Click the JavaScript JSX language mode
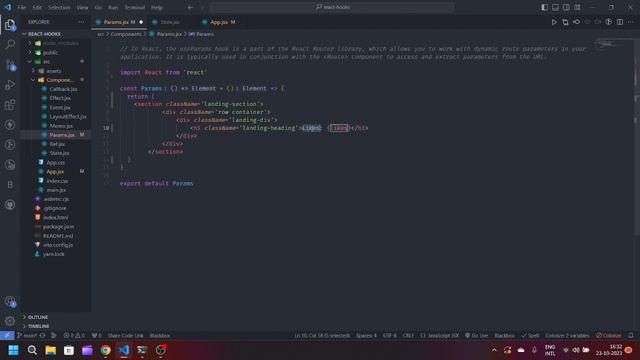The image size is (640, 360). coord(439,336)
